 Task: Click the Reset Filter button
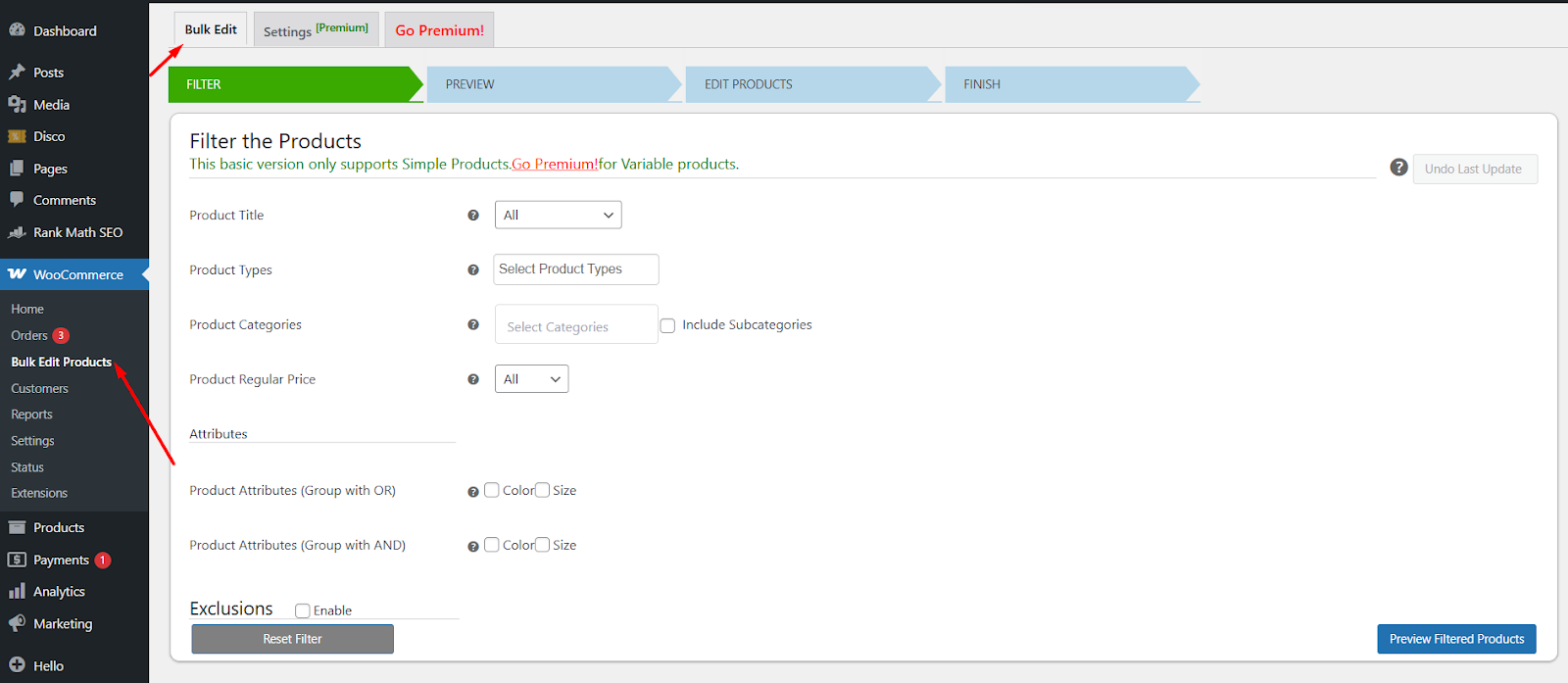click(x=292, y=639)
